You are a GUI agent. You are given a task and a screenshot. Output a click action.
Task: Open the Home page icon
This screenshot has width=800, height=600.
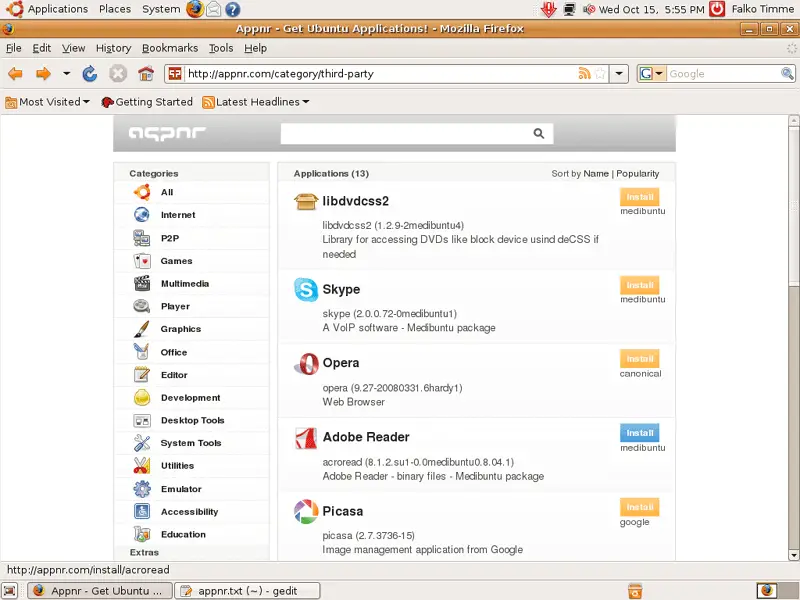pos(146,74)
